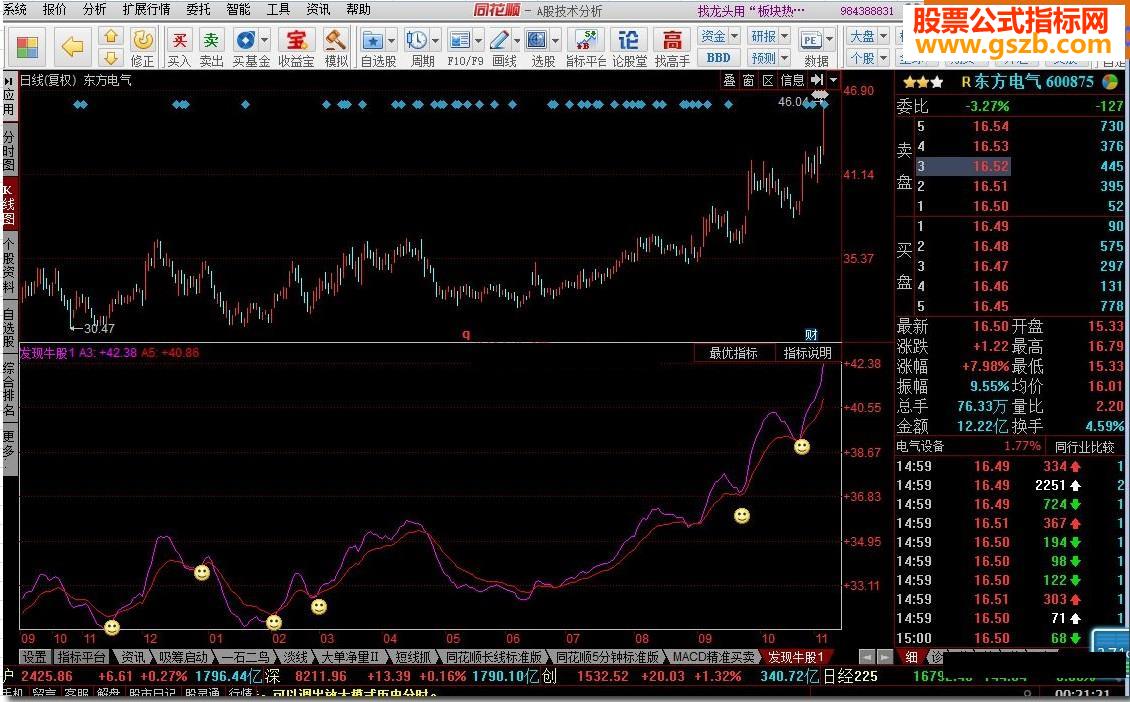The width and height of the screenshot is (1130, 702).
Task: Click the 财 marker on the K-line chart
Action: (811, 334)
